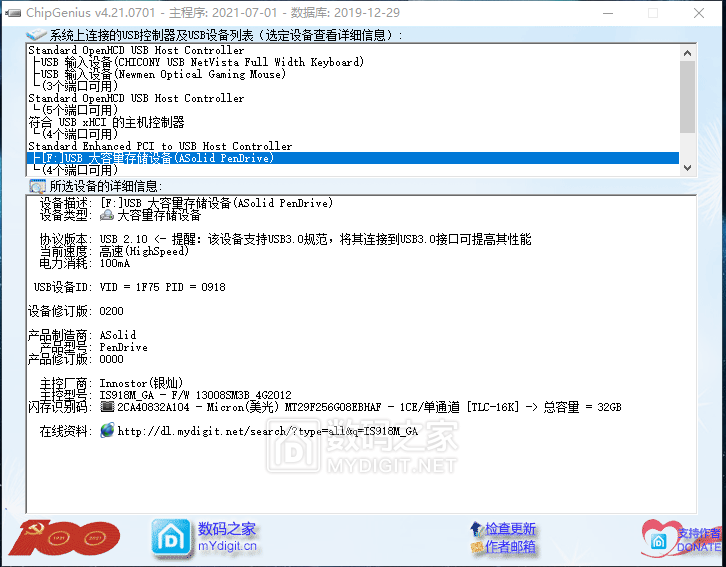Open the dl.mydigit.net search URL
726x567 pixels.
[x=268, y=431]
